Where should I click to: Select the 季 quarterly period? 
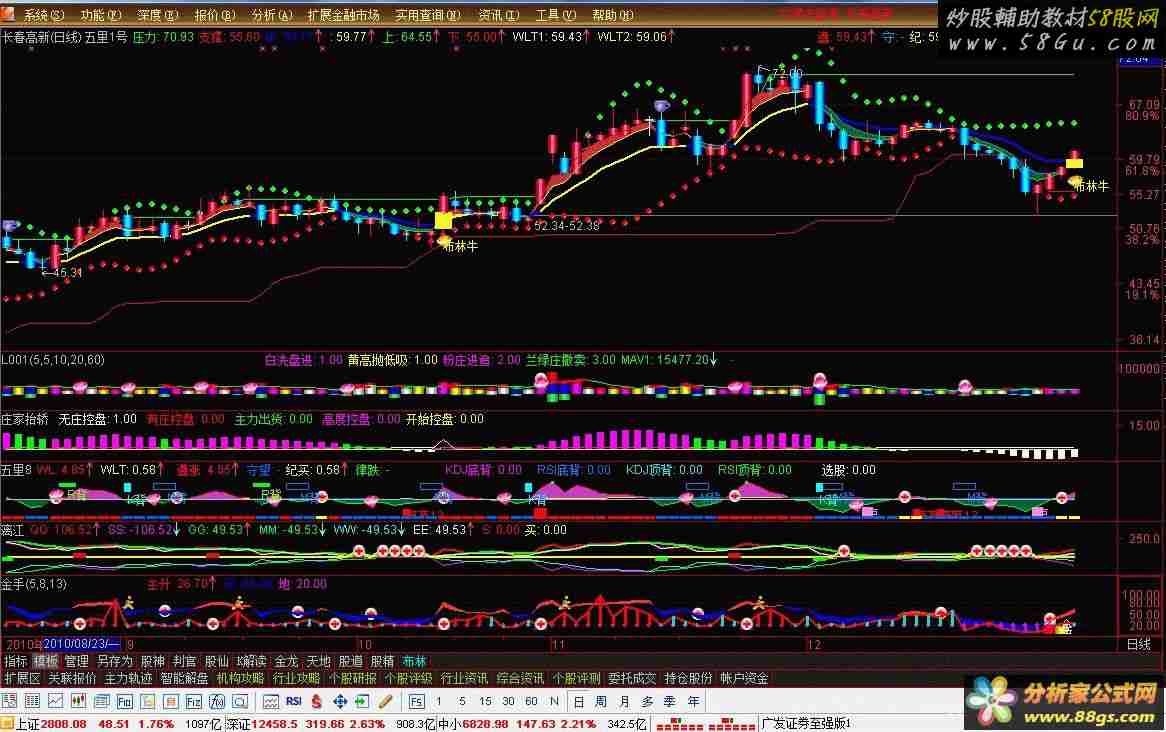(670, 701)
